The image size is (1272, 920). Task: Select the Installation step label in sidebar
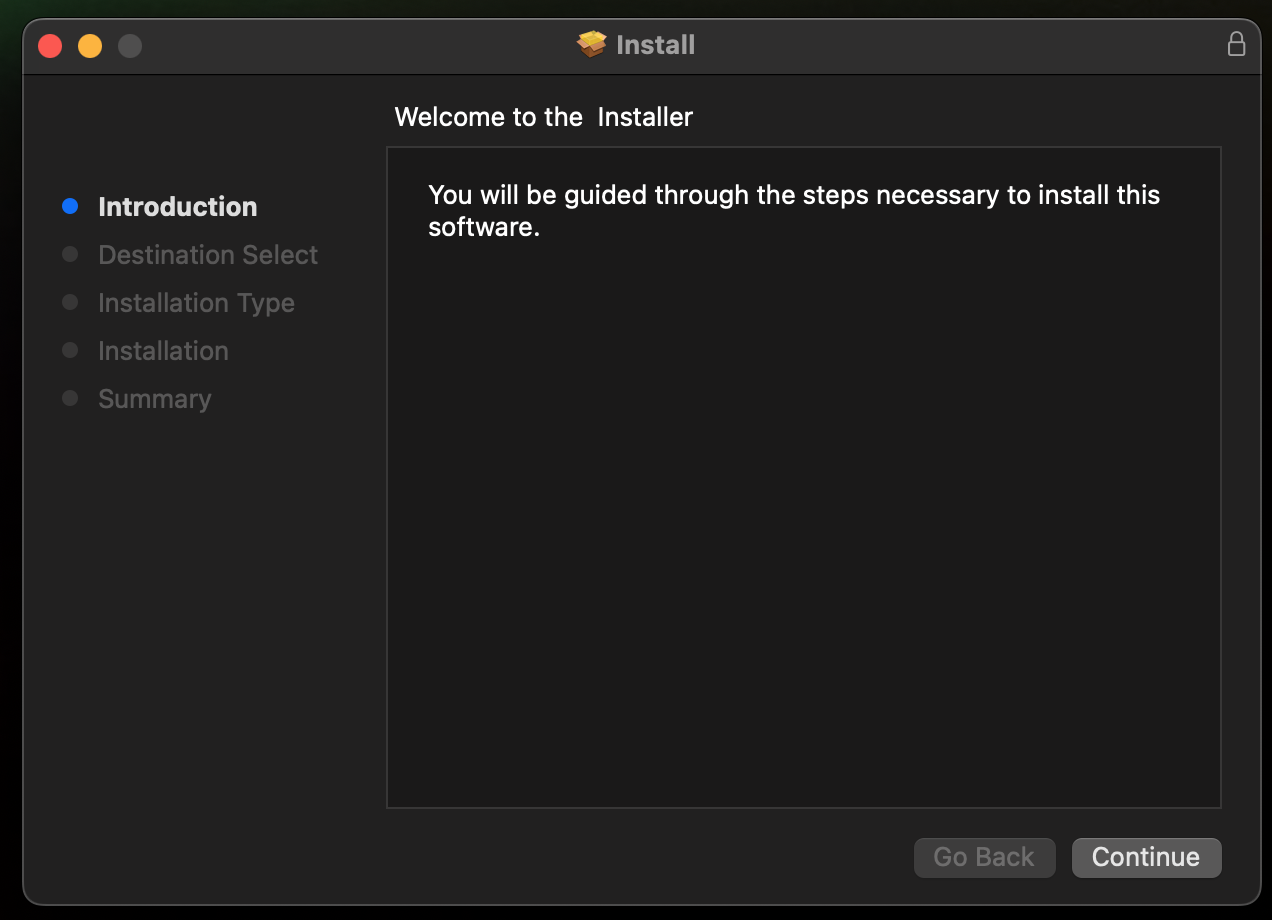163,351
